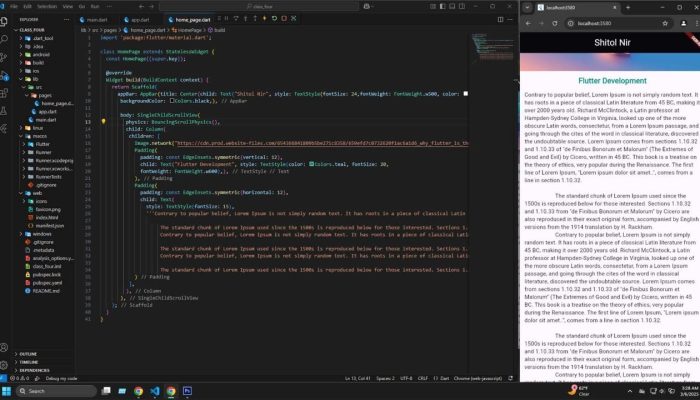Click the Chrome back arrow
The image size is (700, 400).
[529, 23]
